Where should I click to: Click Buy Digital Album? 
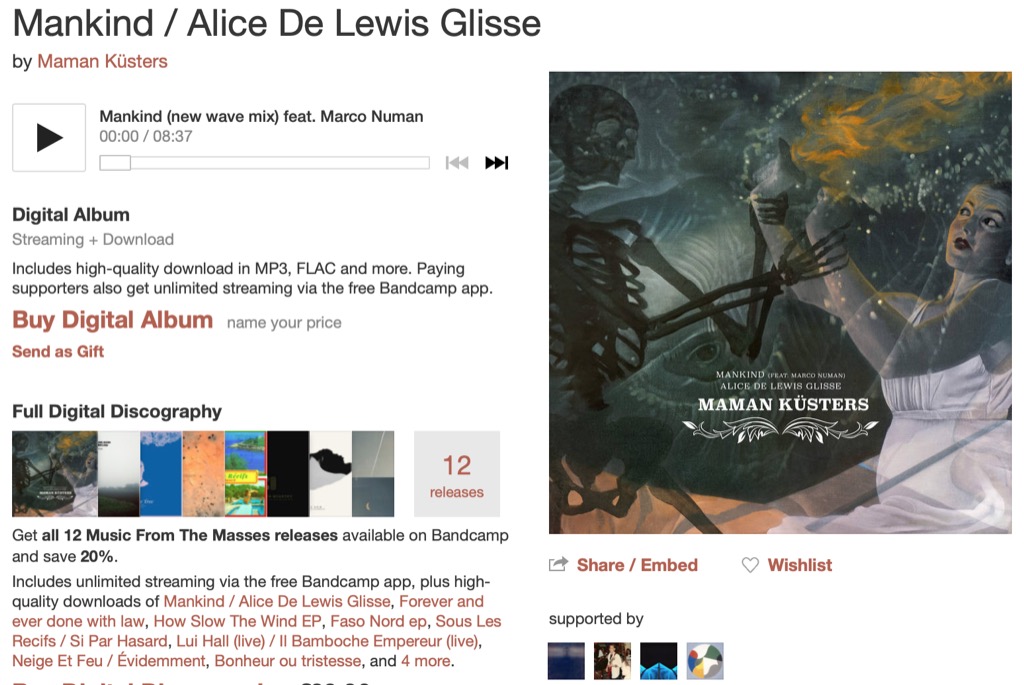click(112, 320)
